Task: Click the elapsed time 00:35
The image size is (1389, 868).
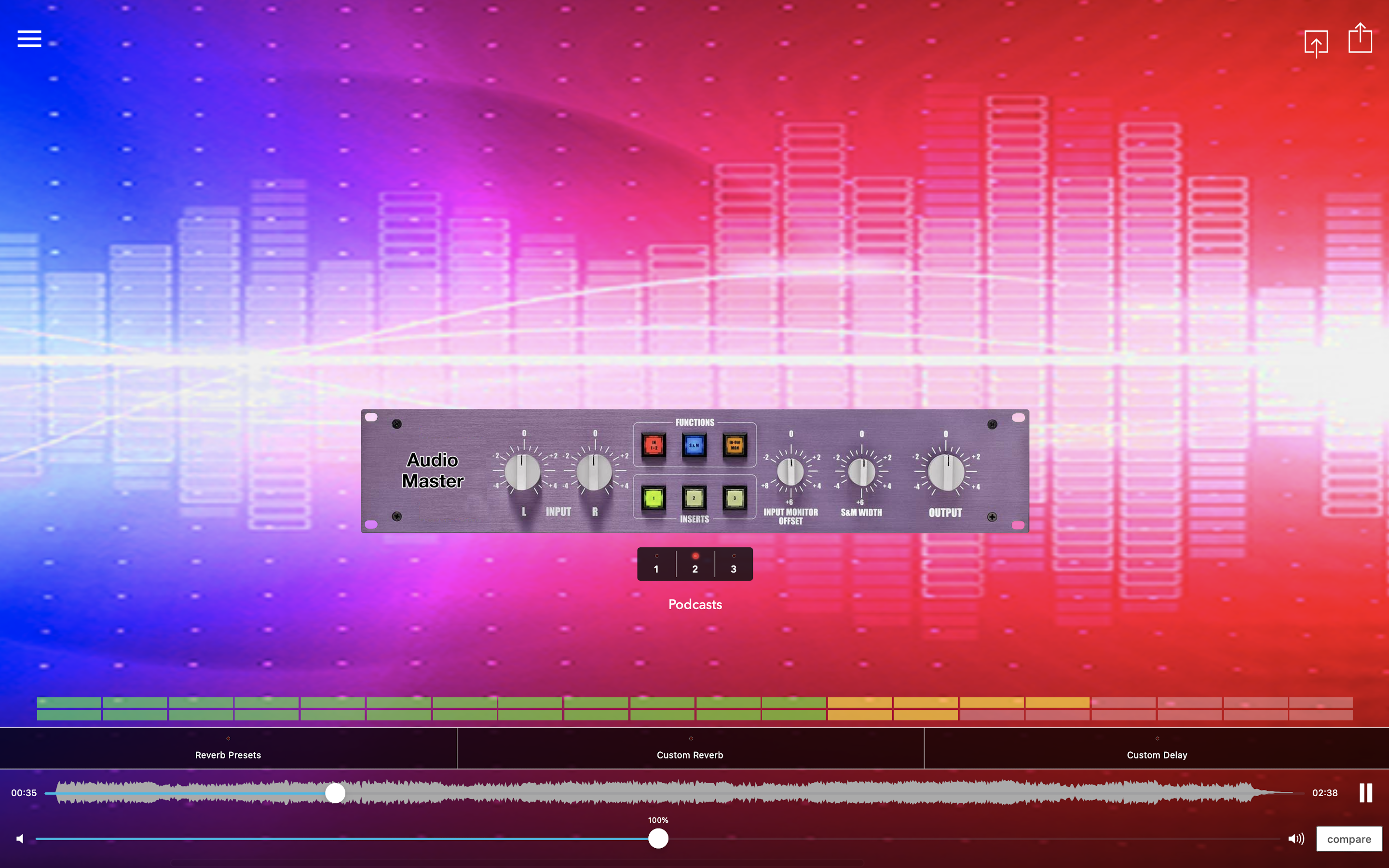Action: 24,793
